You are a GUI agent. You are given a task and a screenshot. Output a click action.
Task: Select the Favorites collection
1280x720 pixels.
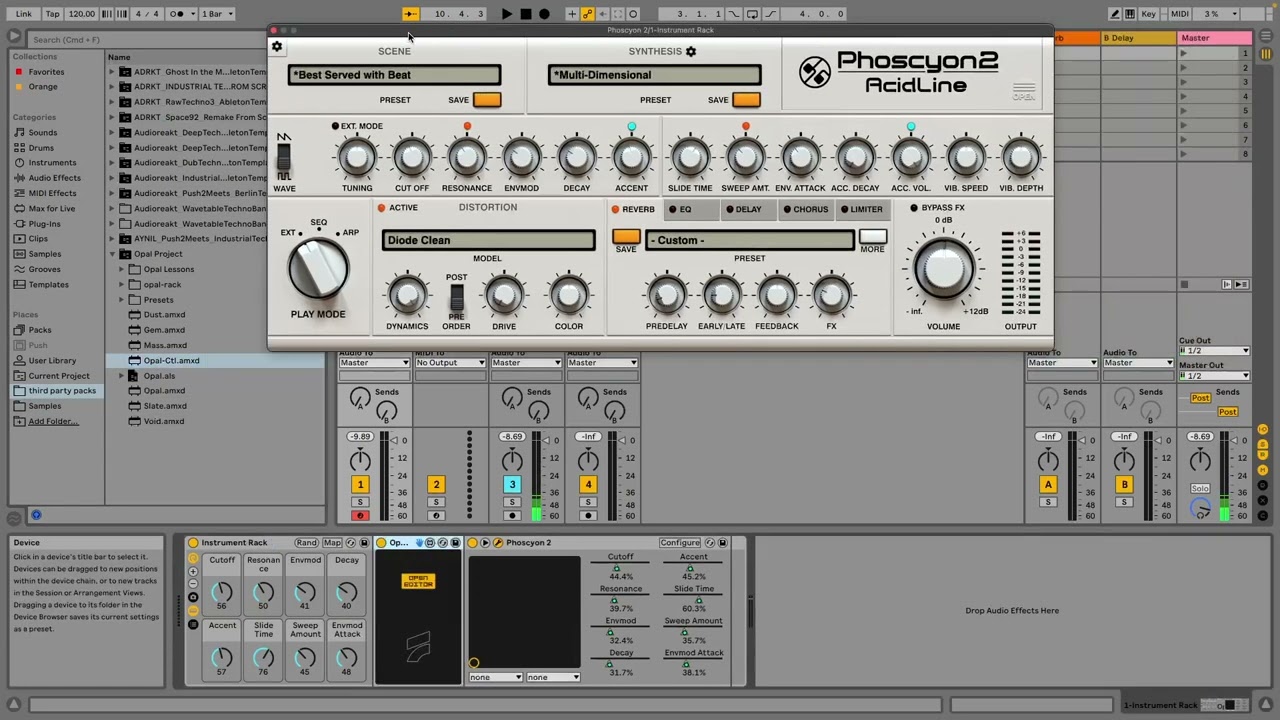tap(46, 72)
